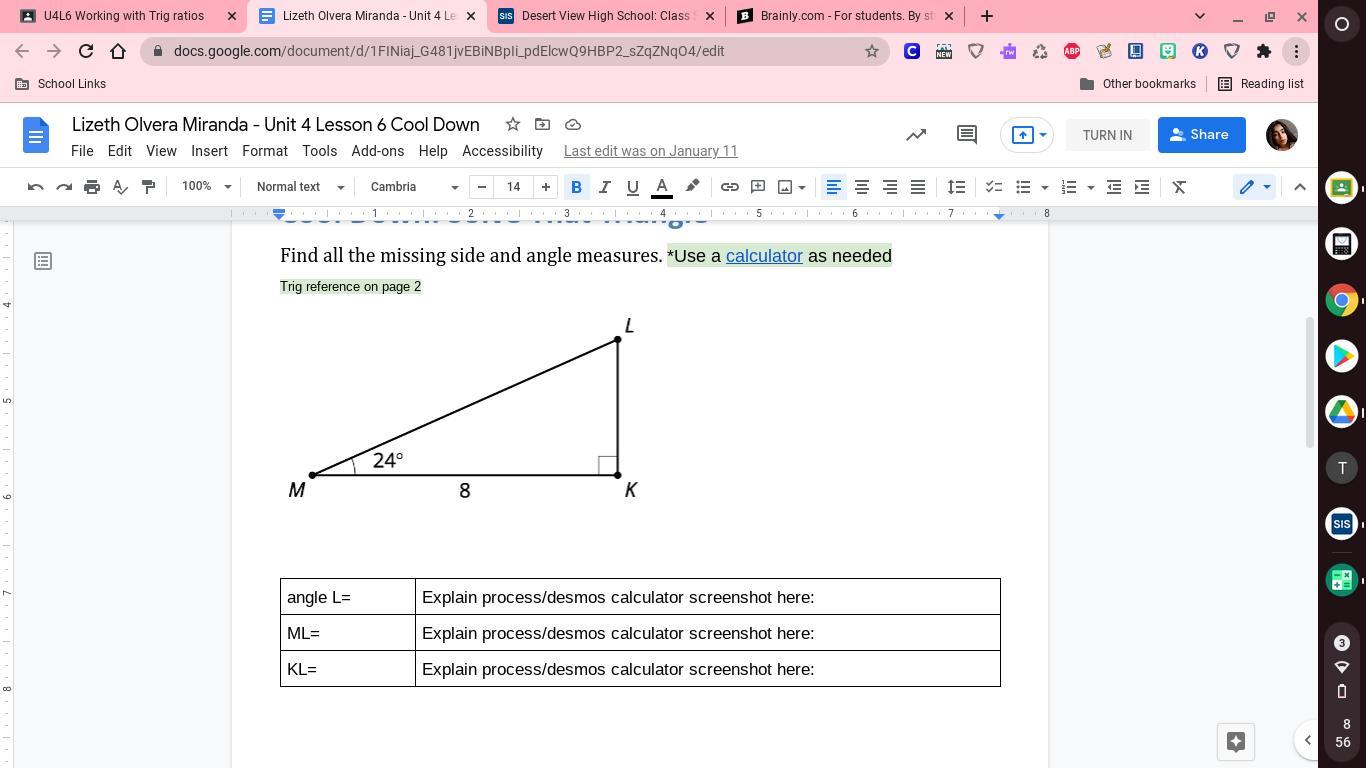Screen dimensions: 1366x768
Task: Open the Cambria font dropdown
Action: point(413,187)
